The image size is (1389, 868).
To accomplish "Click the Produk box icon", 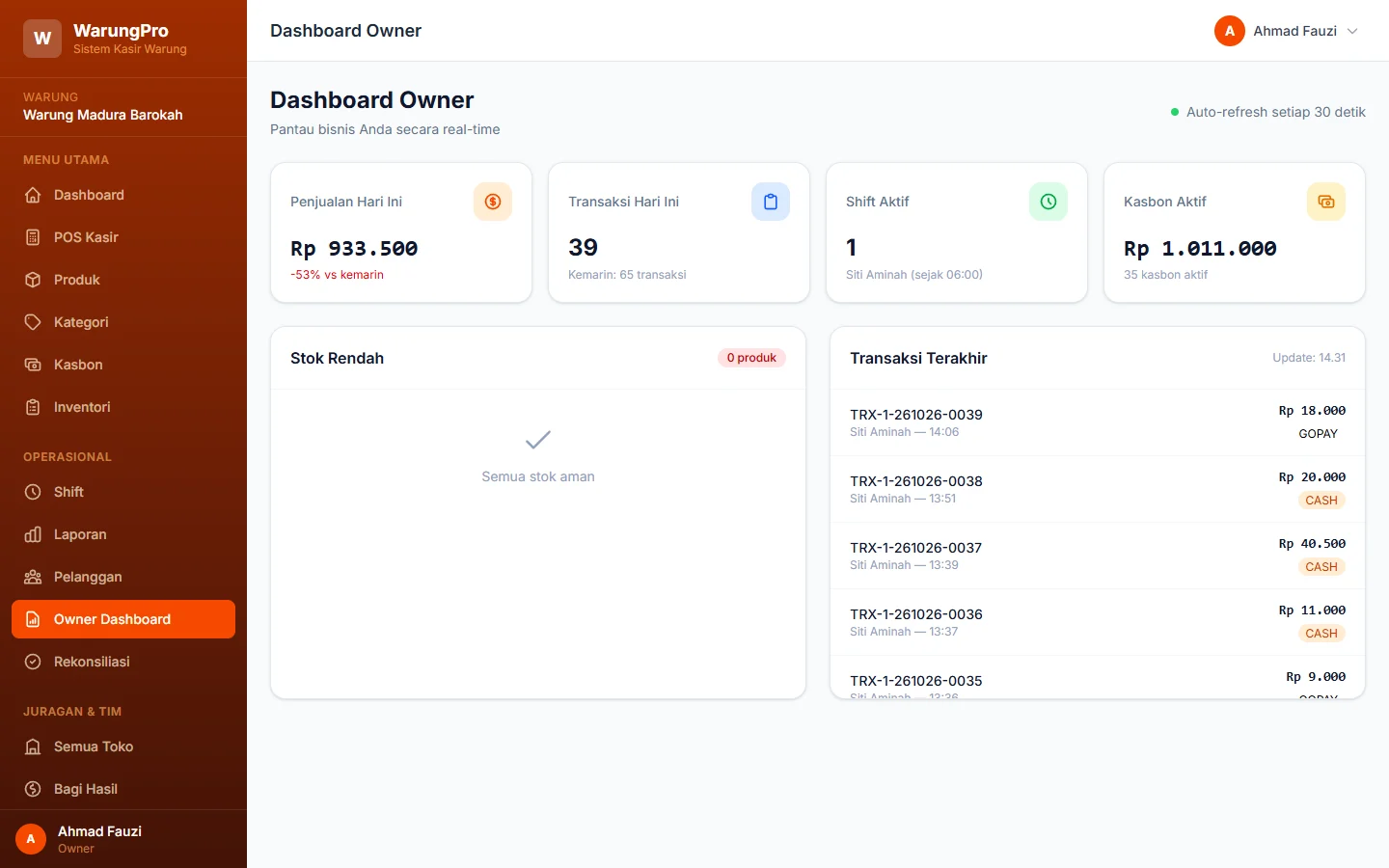I will pyautogui.click(x=33, y=280).
